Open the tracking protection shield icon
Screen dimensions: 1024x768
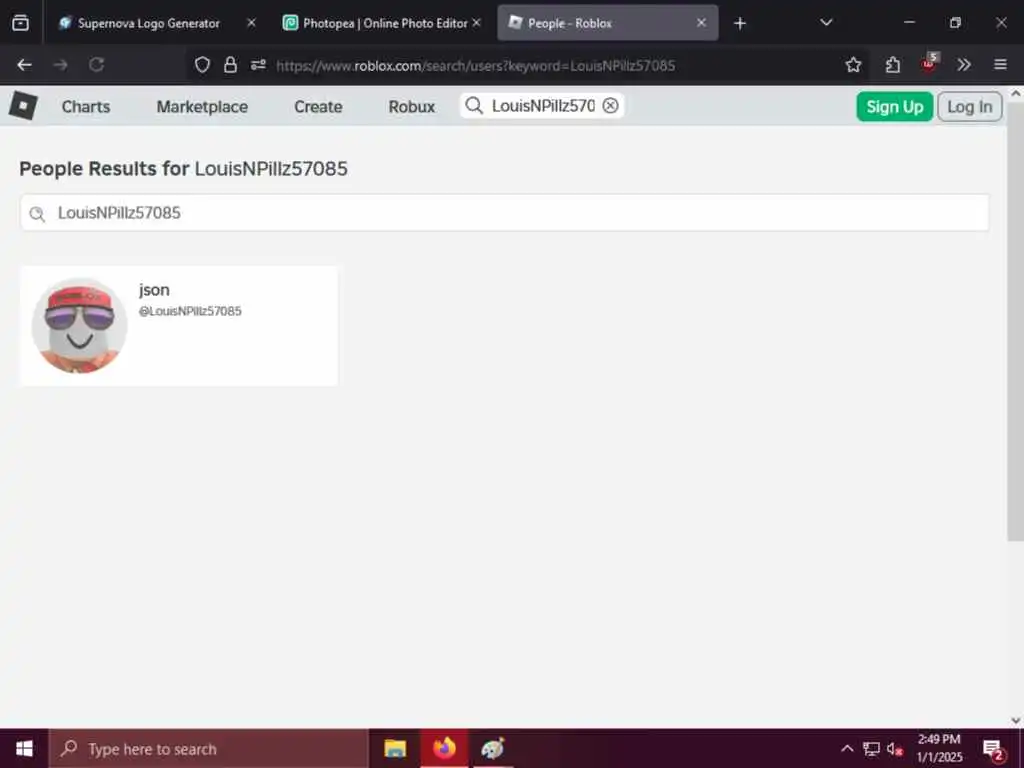click(202, 65)
